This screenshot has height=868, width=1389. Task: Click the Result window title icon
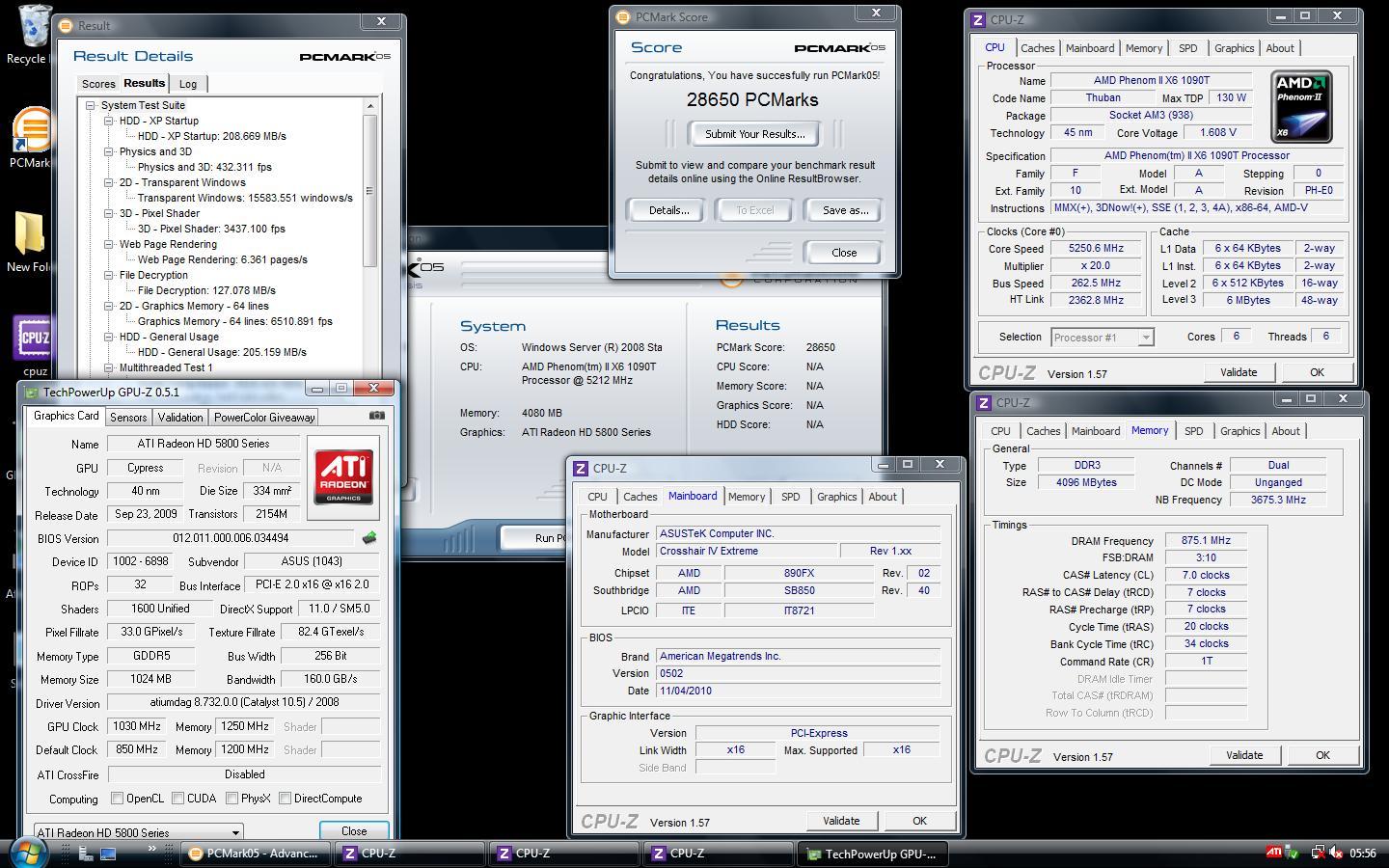(66, 25)
